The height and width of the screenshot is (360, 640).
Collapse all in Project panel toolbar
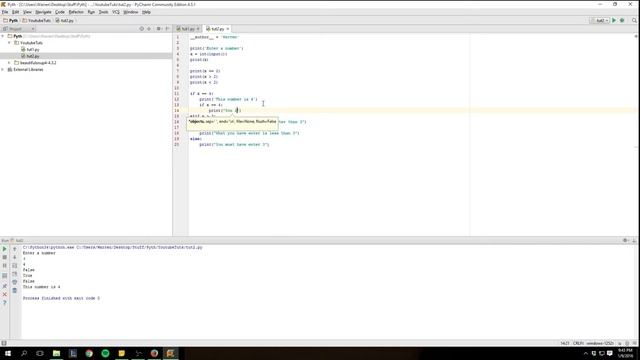(x=149, y=29)
